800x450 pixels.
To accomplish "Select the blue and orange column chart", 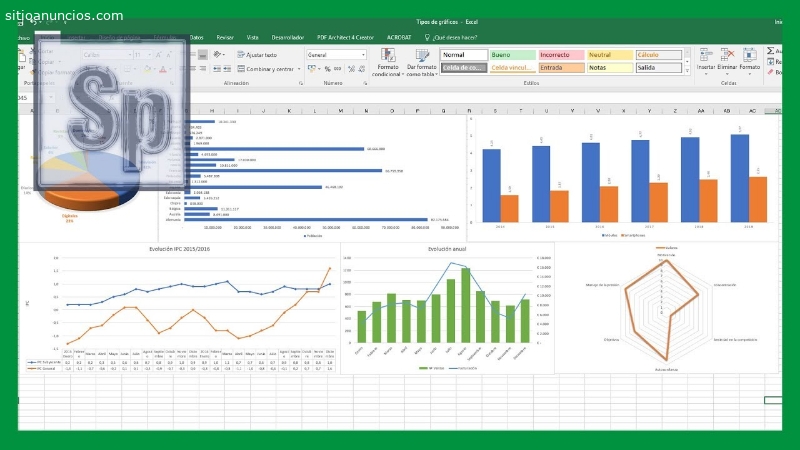I will 622,177.
